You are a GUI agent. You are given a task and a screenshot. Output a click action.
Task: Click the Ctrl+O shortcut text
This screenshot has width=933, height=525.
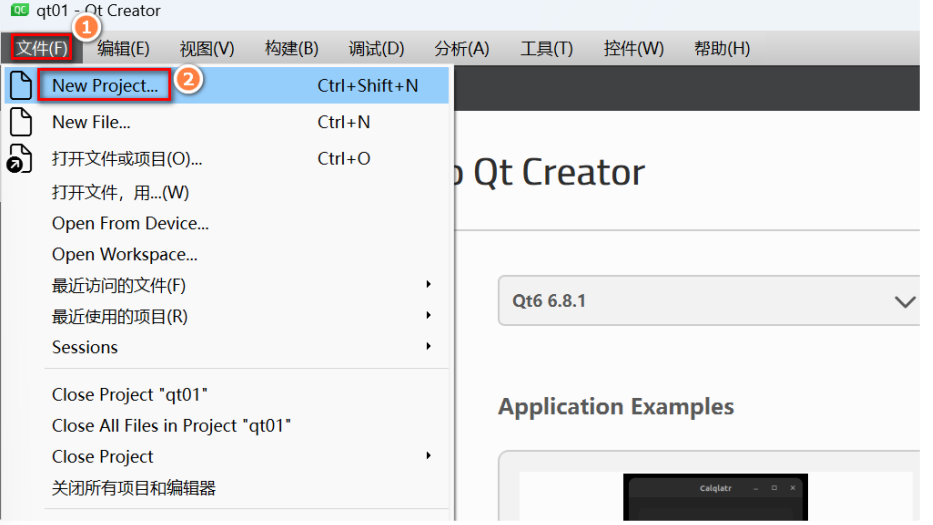click(344, 158)
